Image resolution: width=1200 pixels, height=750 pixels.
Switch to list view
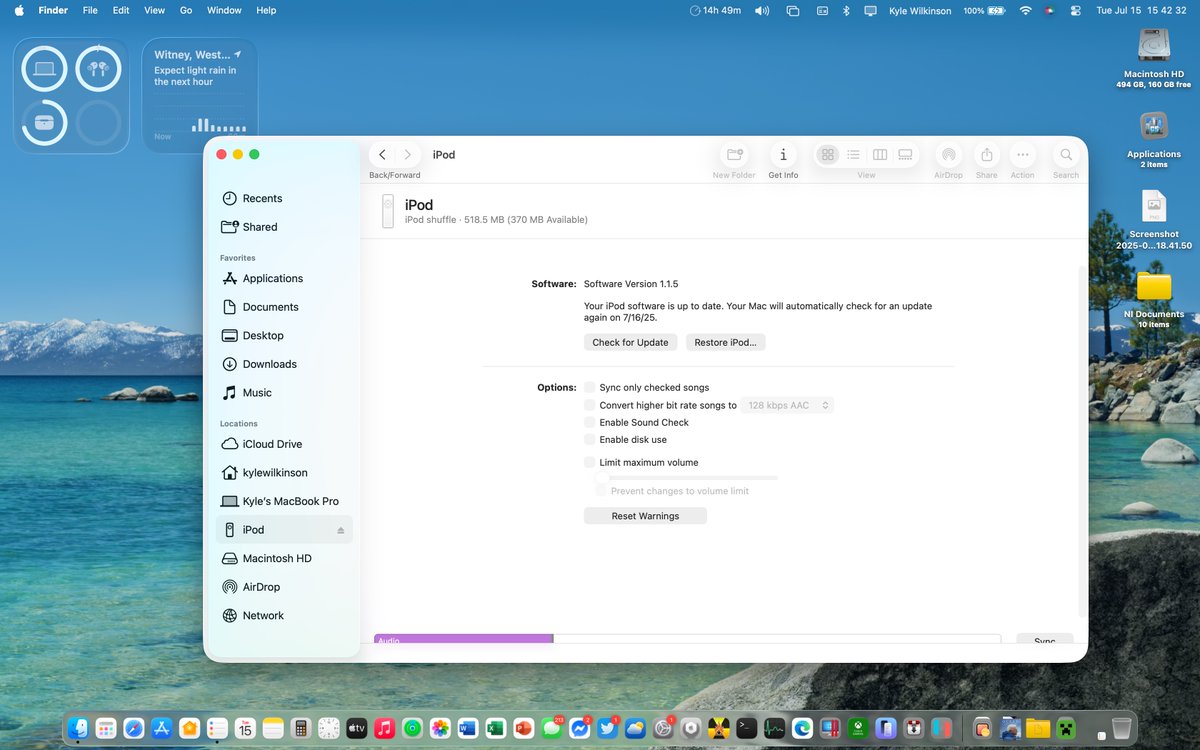click(854, 155)
